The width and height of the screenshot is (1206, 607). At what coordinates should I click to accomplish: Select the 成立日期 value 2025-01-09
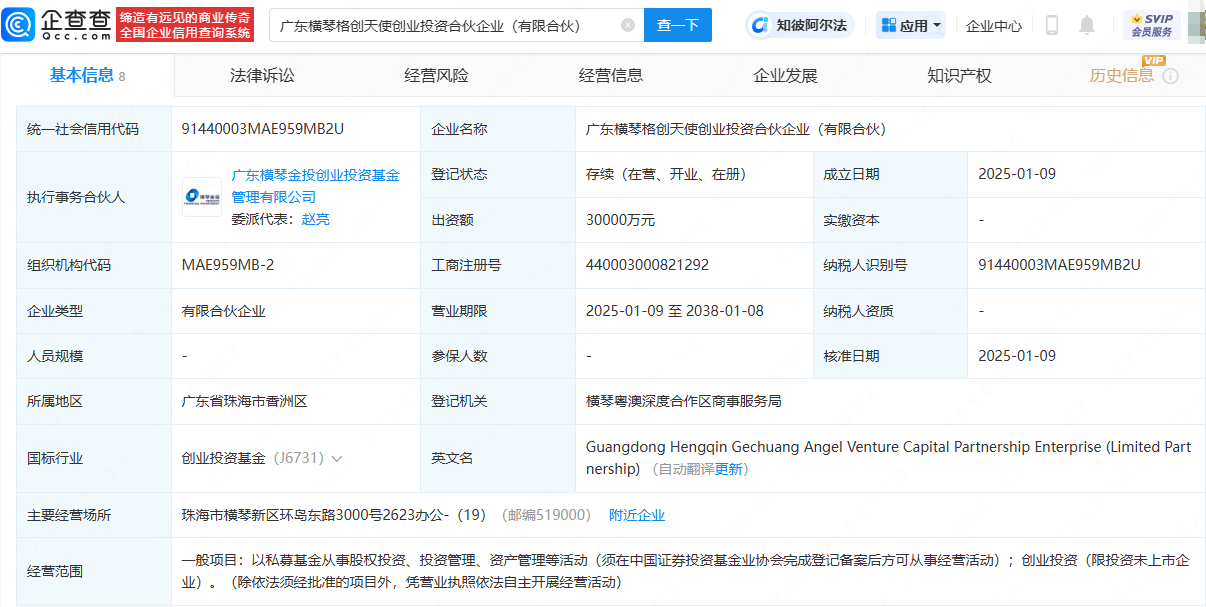point(1017,174)
